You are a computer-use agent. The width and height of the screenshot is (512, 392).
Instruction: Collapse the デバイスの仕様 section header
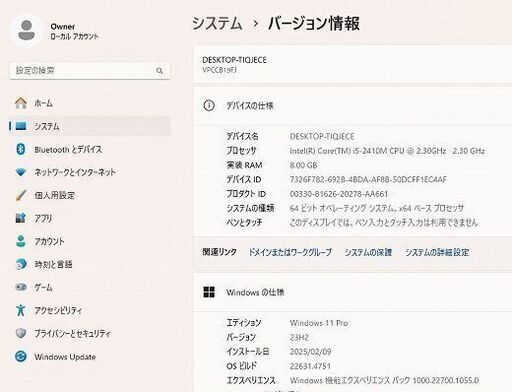tap(353, 106)
